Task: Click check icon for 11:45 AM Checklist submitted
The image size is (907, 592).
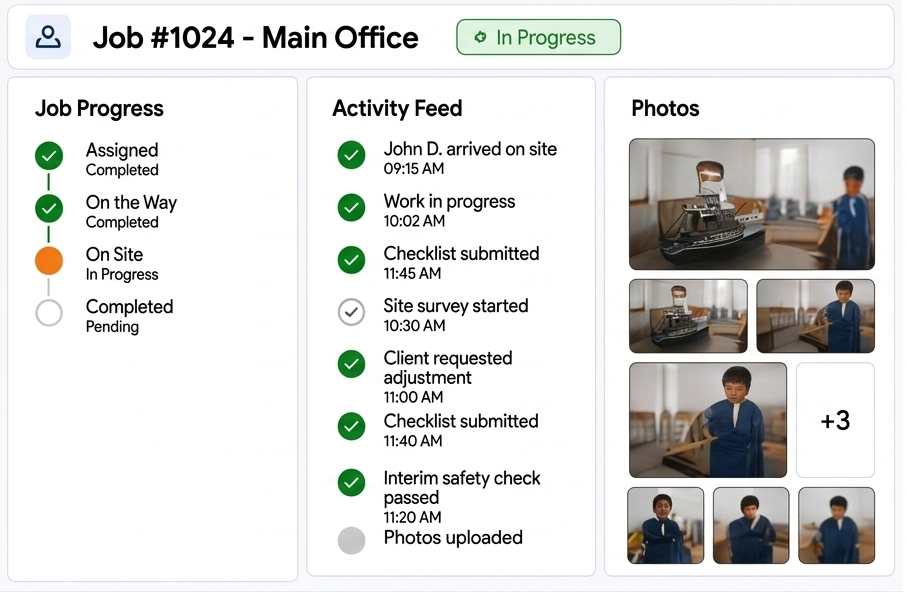Action: (351, 259)
